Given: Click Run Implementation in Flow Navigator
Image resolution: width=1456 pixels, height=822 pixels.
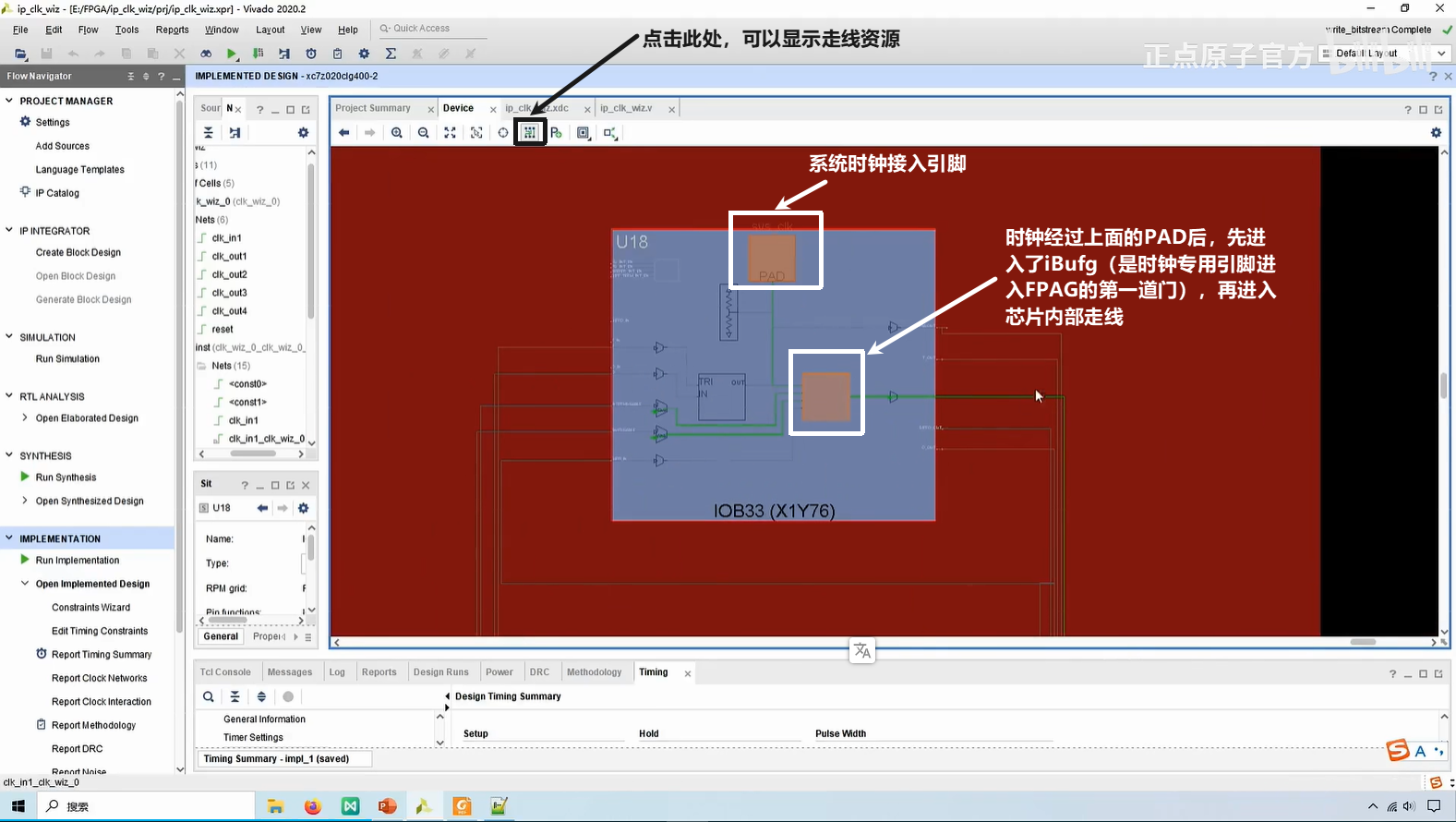Looking at the screenshot, I should click(x=78, y=561).
